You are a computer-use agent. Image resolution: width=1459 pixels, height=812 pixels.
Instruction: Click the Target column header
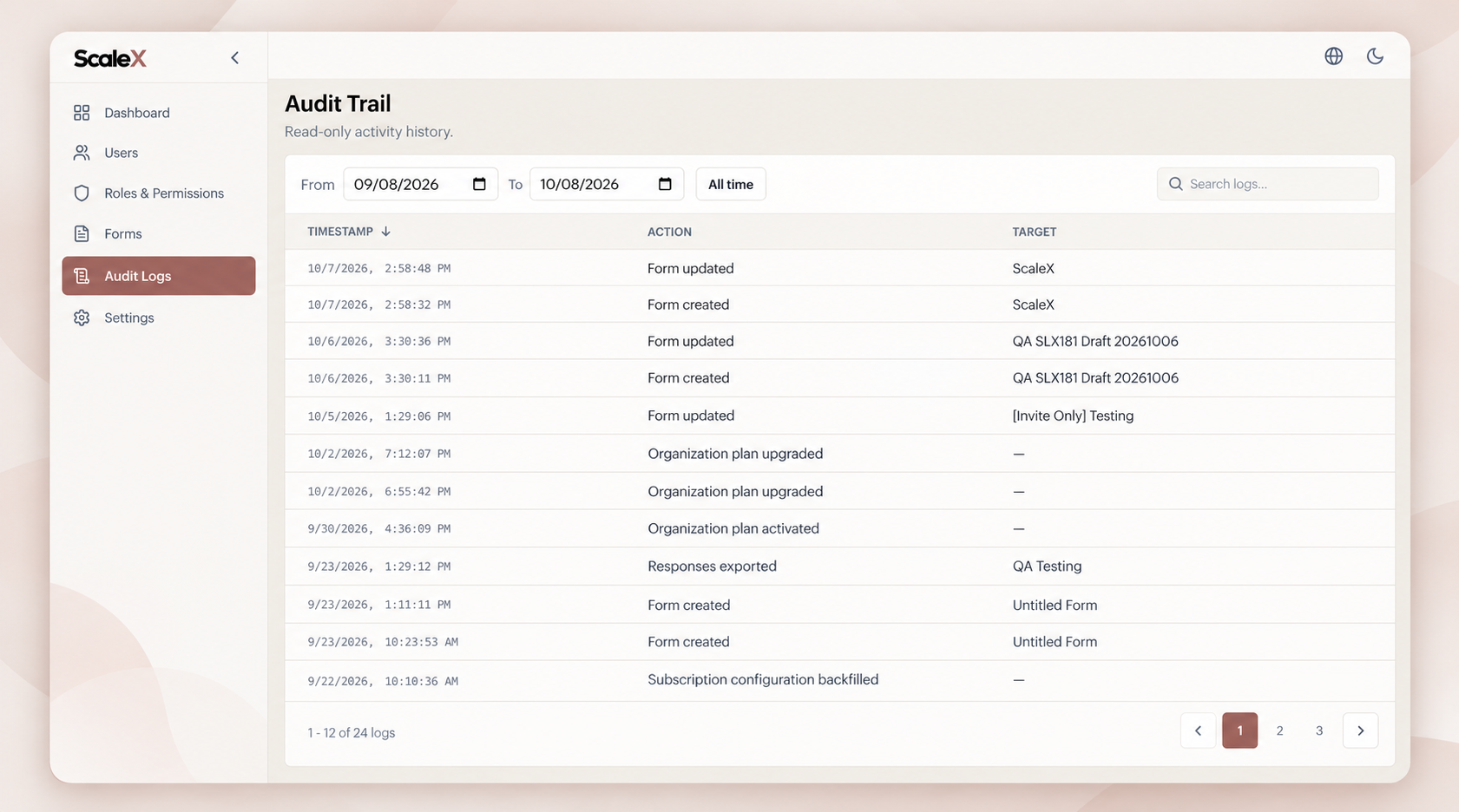pos(1035,232)
